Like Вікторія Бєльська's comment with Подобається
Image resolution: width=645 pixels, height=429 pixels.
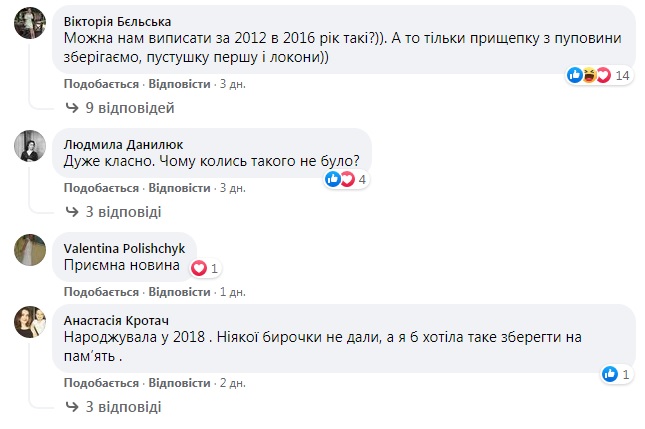[x=100, y=83]
